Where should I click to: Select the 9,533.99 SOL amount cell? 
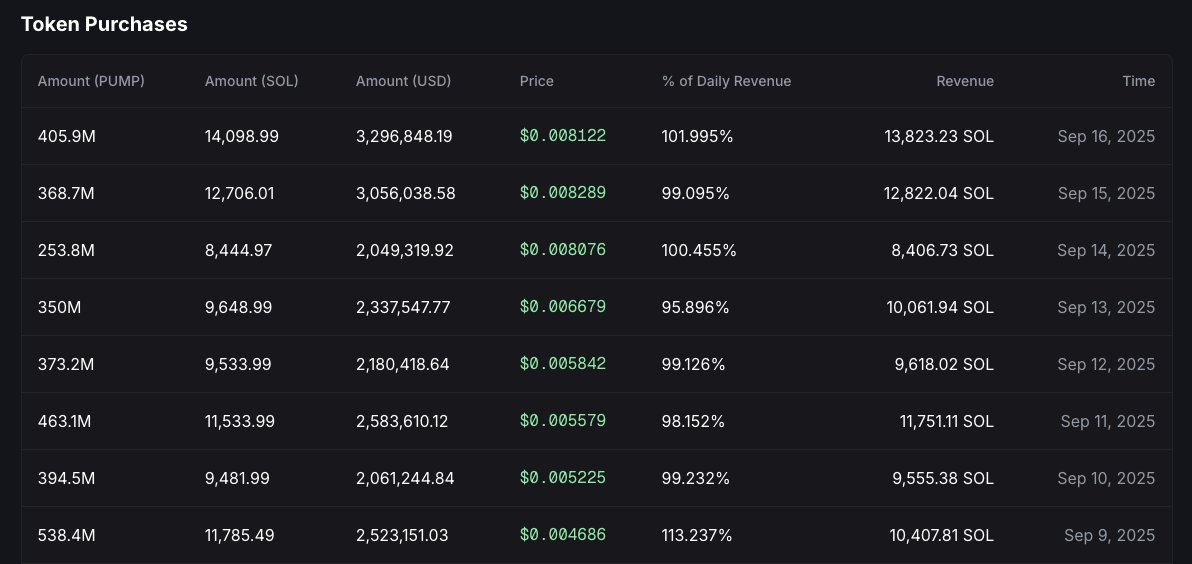(x=238, y=365)
